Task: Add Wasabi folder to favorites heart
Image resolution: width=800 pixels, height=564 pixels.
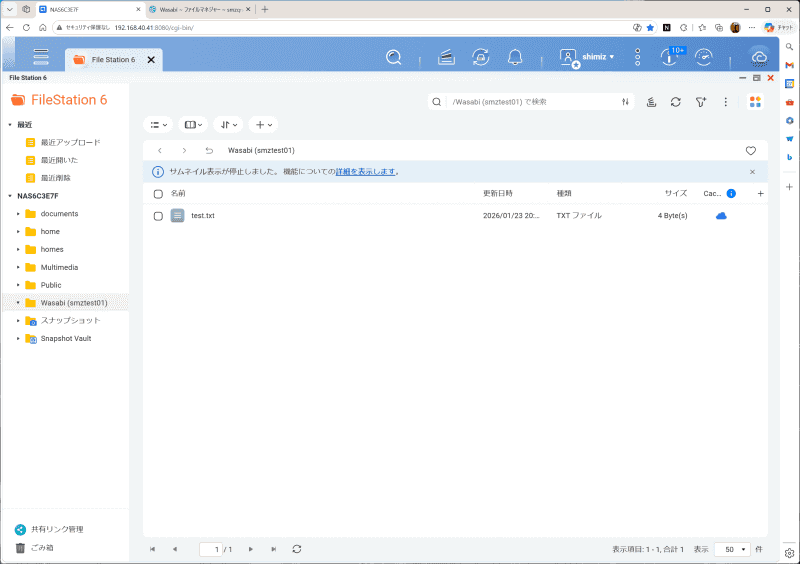Action: [x=751, y=151]
